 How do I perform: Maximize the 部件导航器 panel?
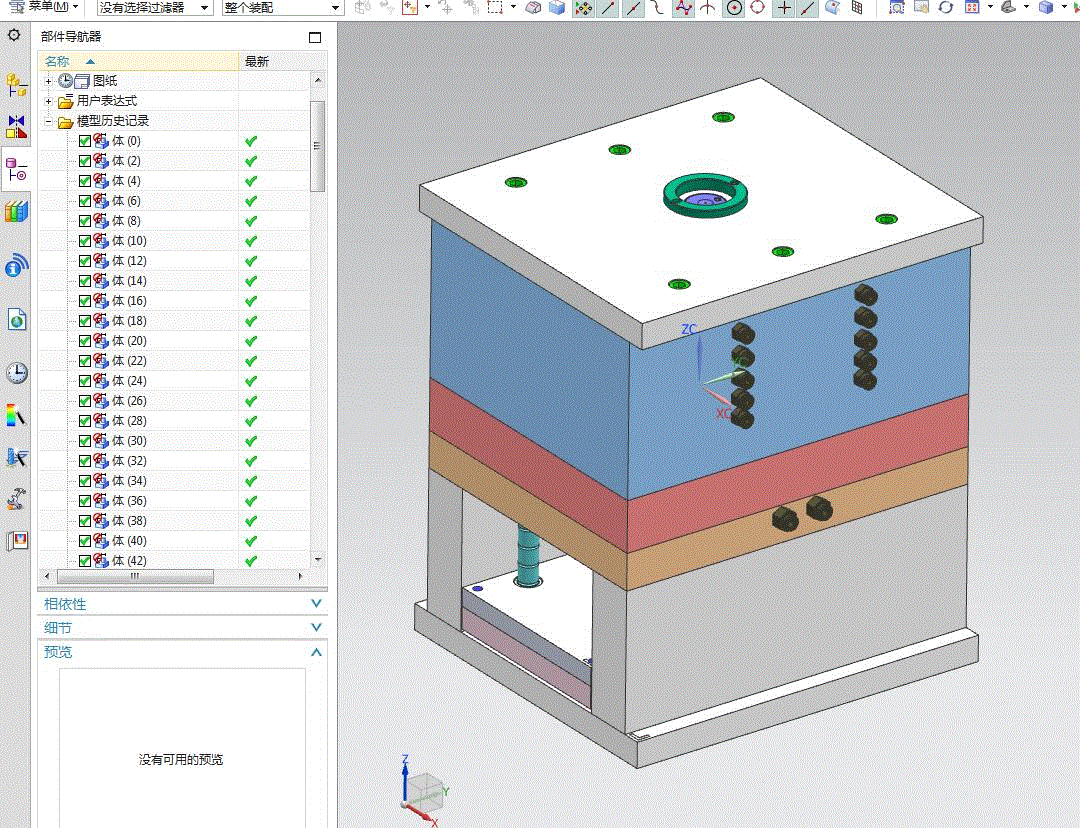pos(315,37)
